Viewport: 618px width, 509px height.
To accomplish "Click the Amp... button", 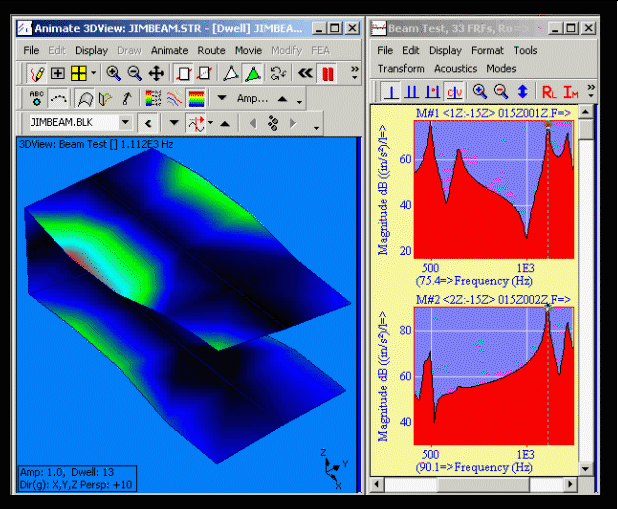I will (252, 98).
